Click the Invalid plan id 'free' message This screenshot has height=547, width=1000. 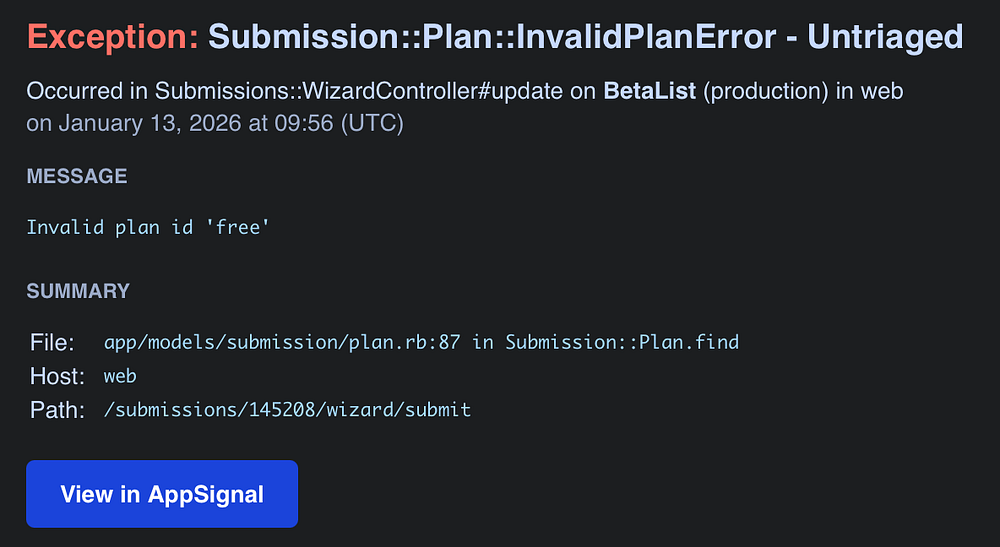click(x=148, y=227)
